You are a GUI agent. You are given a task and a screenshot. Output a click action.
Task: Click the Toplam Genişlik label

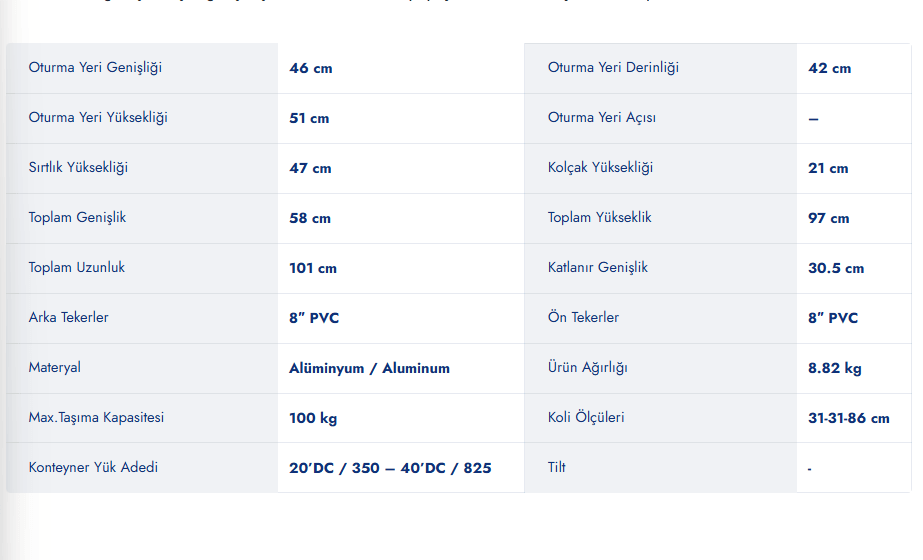tap(77, 218)
